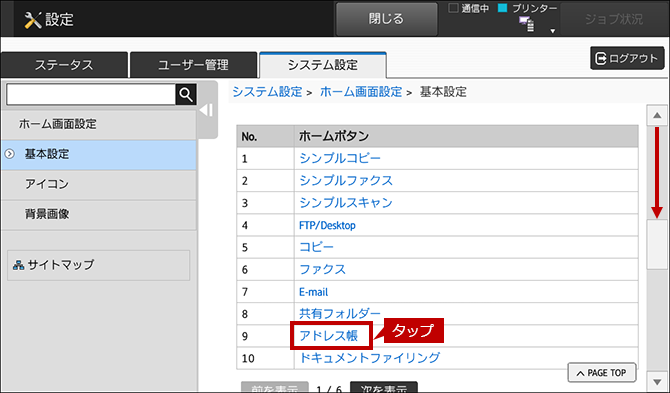Click the ホームボタン column header
Screen dimensions: 670x393
click(466, 136)
